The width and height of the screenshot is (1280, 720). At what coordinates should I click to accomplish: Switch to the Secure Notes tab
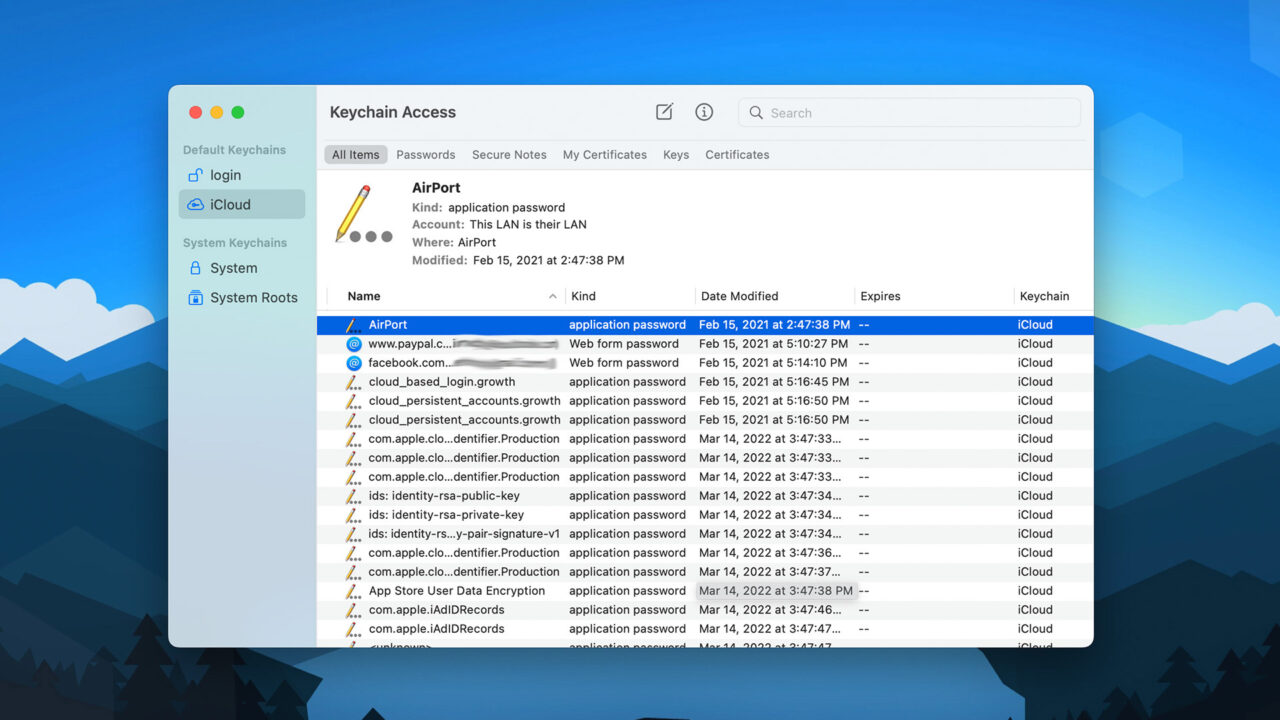509,154
